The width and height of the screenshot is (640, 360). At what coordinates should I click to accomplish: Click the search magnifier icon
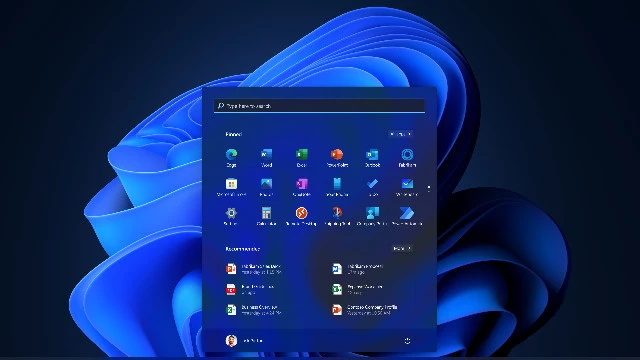point(221,106)
